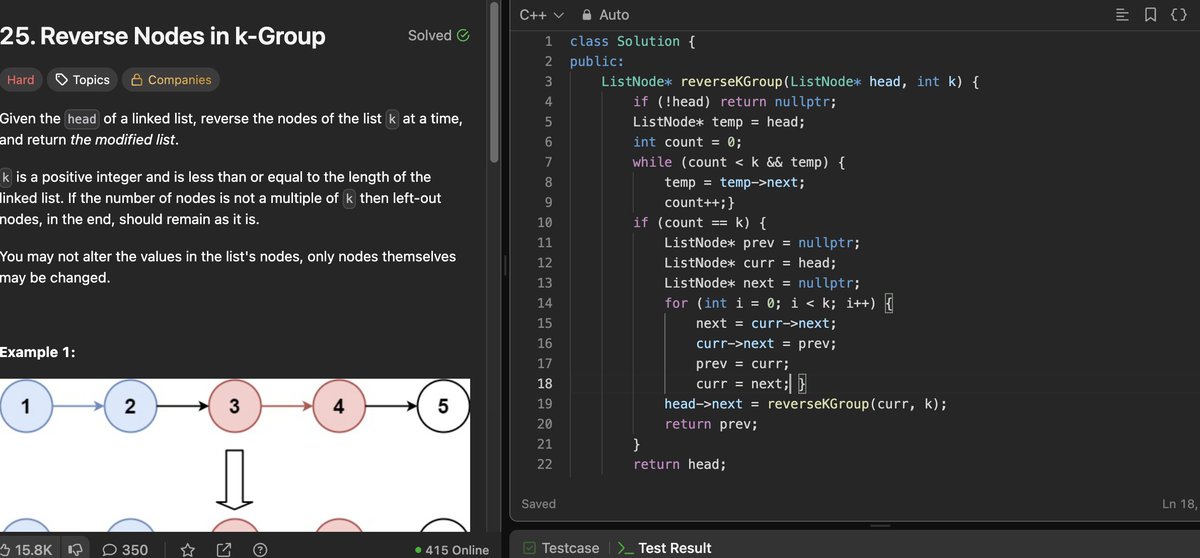1200x558 pixels.
Task: Click the 'reverseKGroup' function signature on line 3
Action: 789,81
